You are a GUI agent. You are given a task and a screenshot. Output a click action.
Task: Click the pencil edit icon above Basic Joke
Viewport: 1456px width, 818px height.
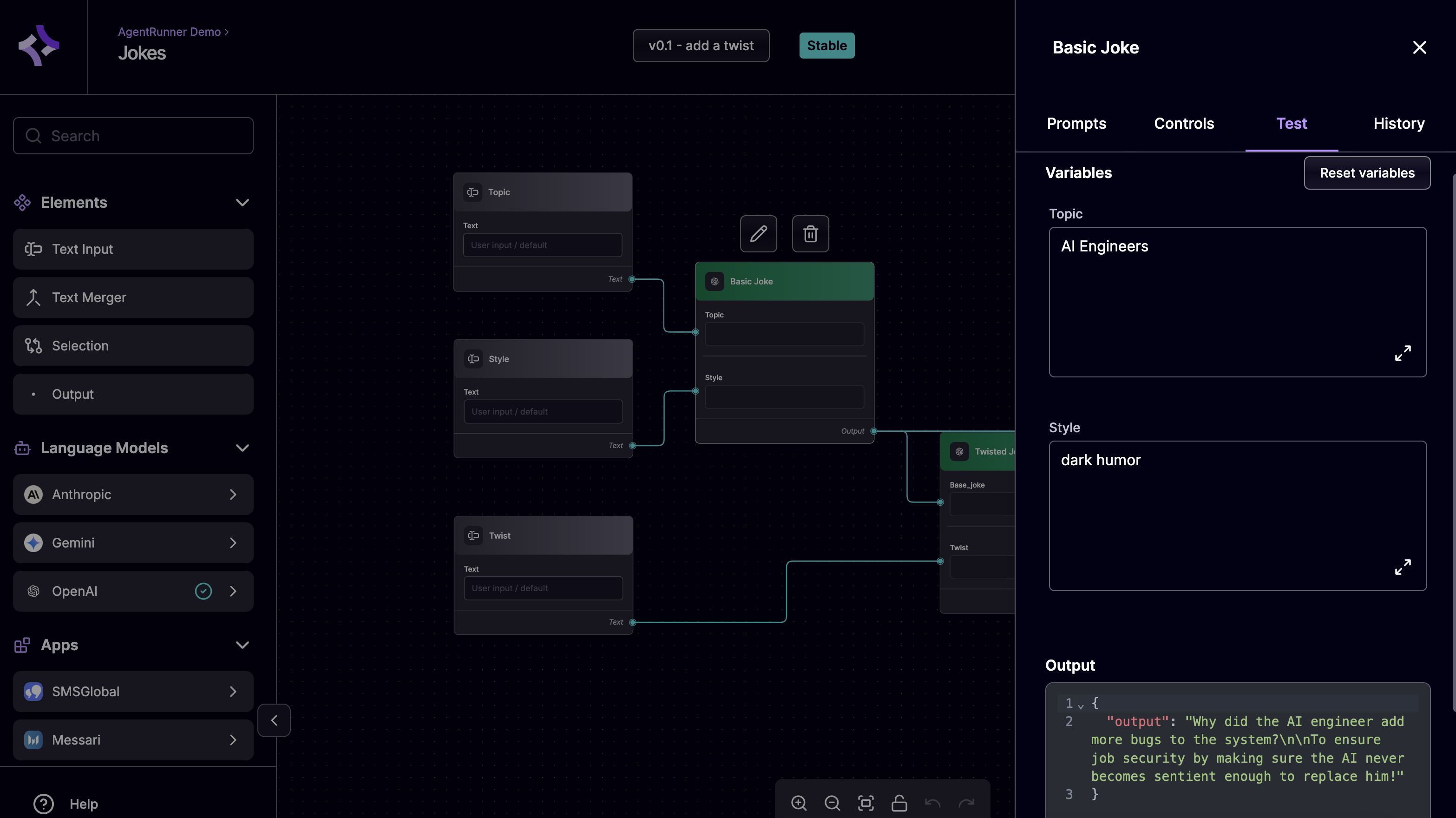click(x=759, y=233)
